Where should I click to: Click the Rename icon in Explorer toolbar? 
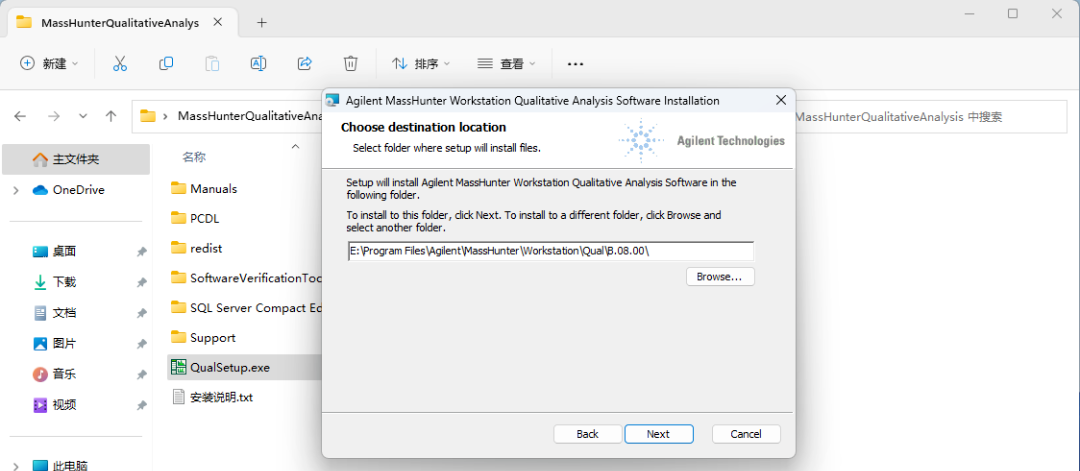258,63
